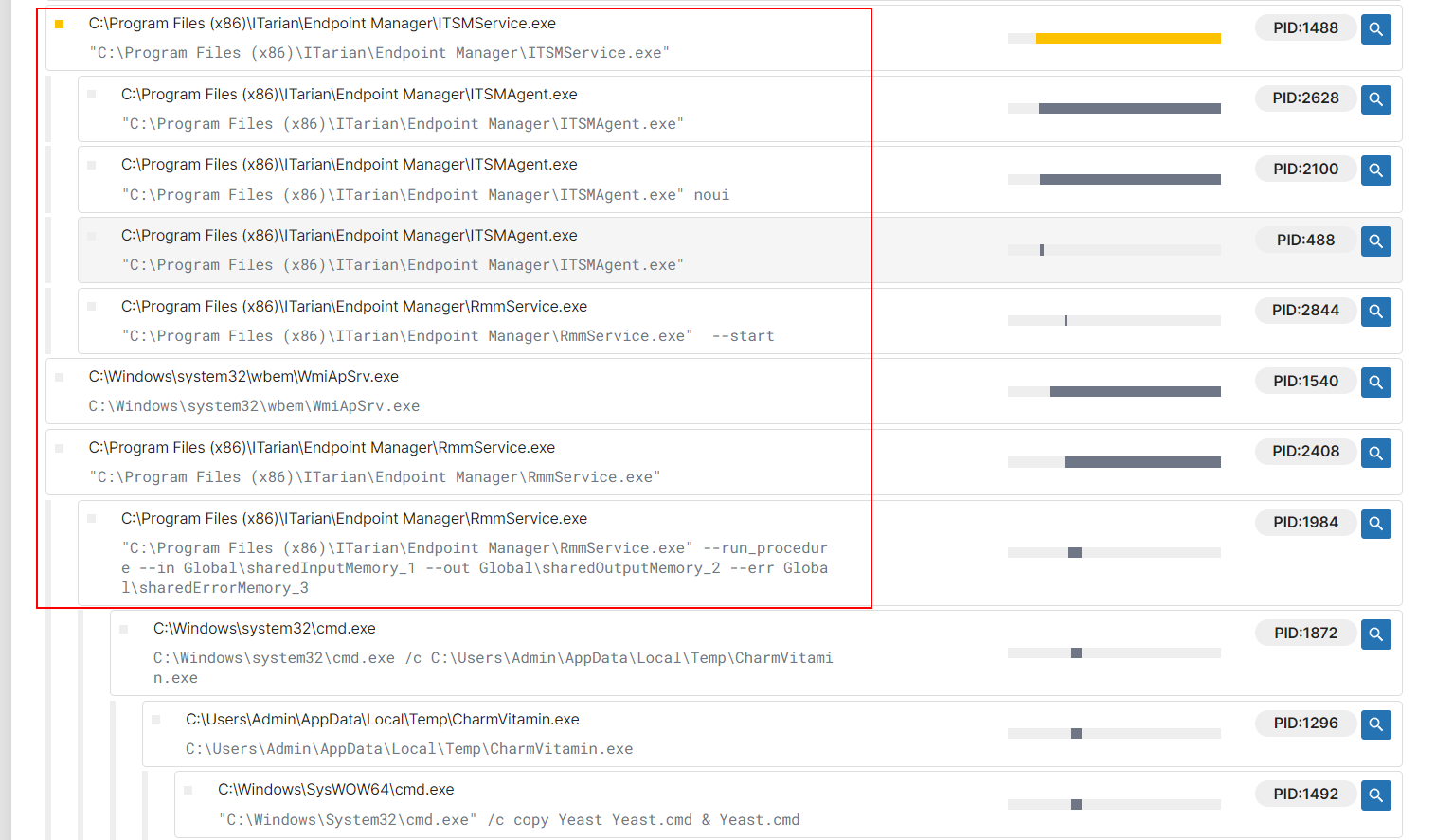The height and width of the screenshot is (840, 1436).
Task: Select ITSMService.exe root process row
Action: pyautogui.click(x=724, y=38)
